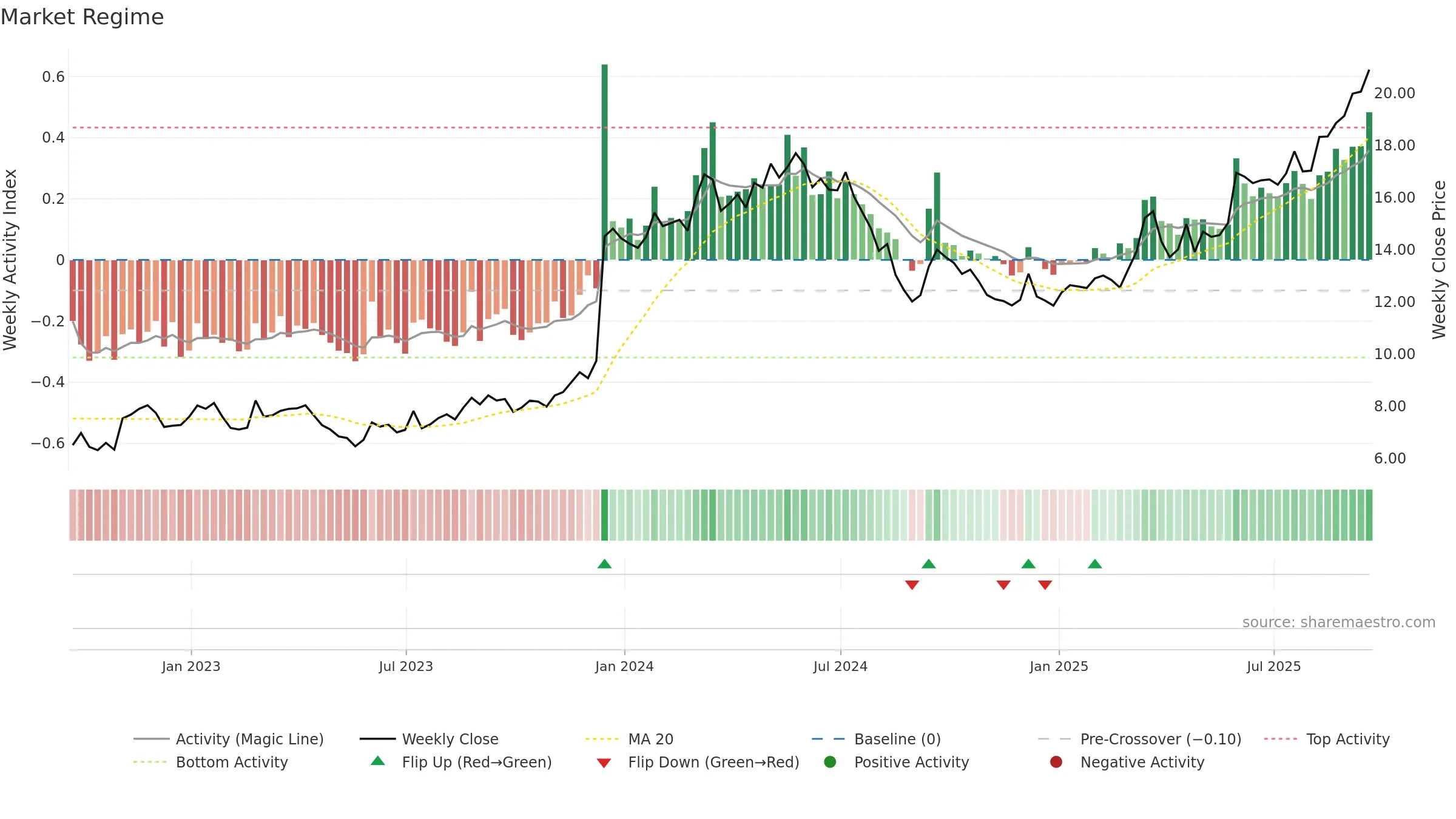
Task: Click the Jan 2023 axis label
Action: pyautogui.click(x=191, y=666)
